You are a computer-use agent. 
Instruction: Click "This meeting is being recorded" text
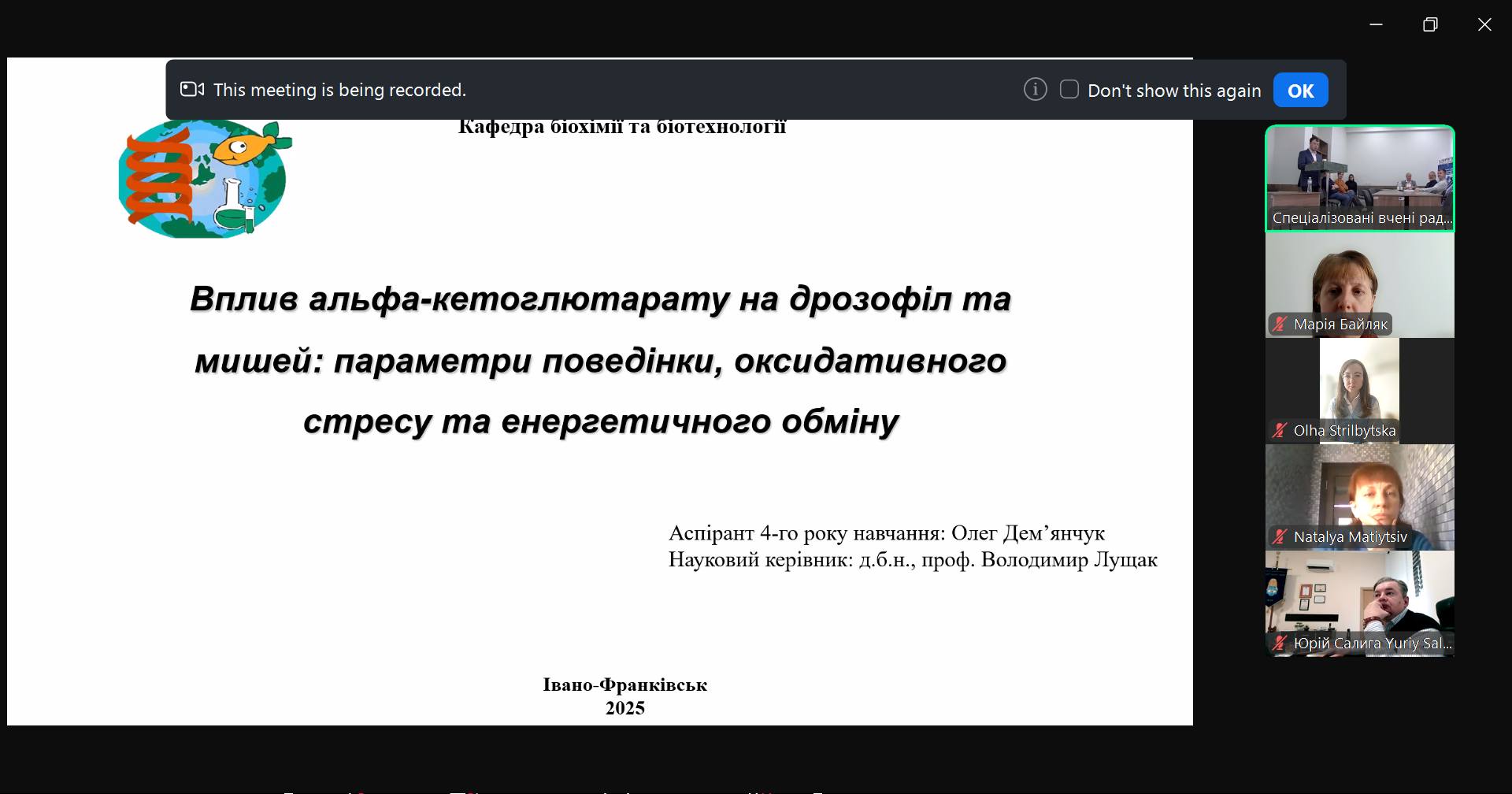[339, 90]
